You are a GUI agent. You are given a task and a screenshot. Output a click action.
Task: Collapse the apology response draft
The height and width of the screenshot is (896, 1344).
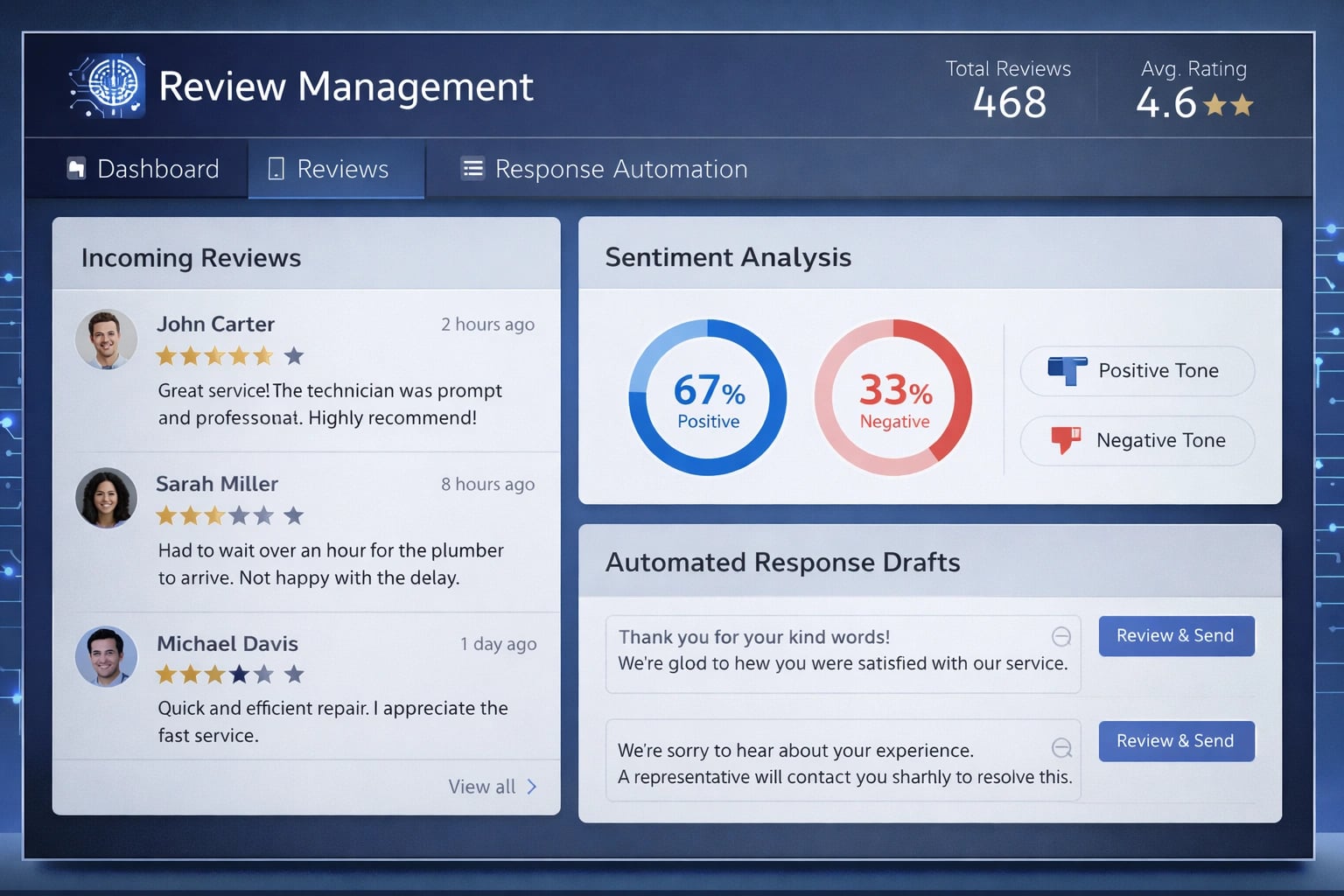[1061, 746]
